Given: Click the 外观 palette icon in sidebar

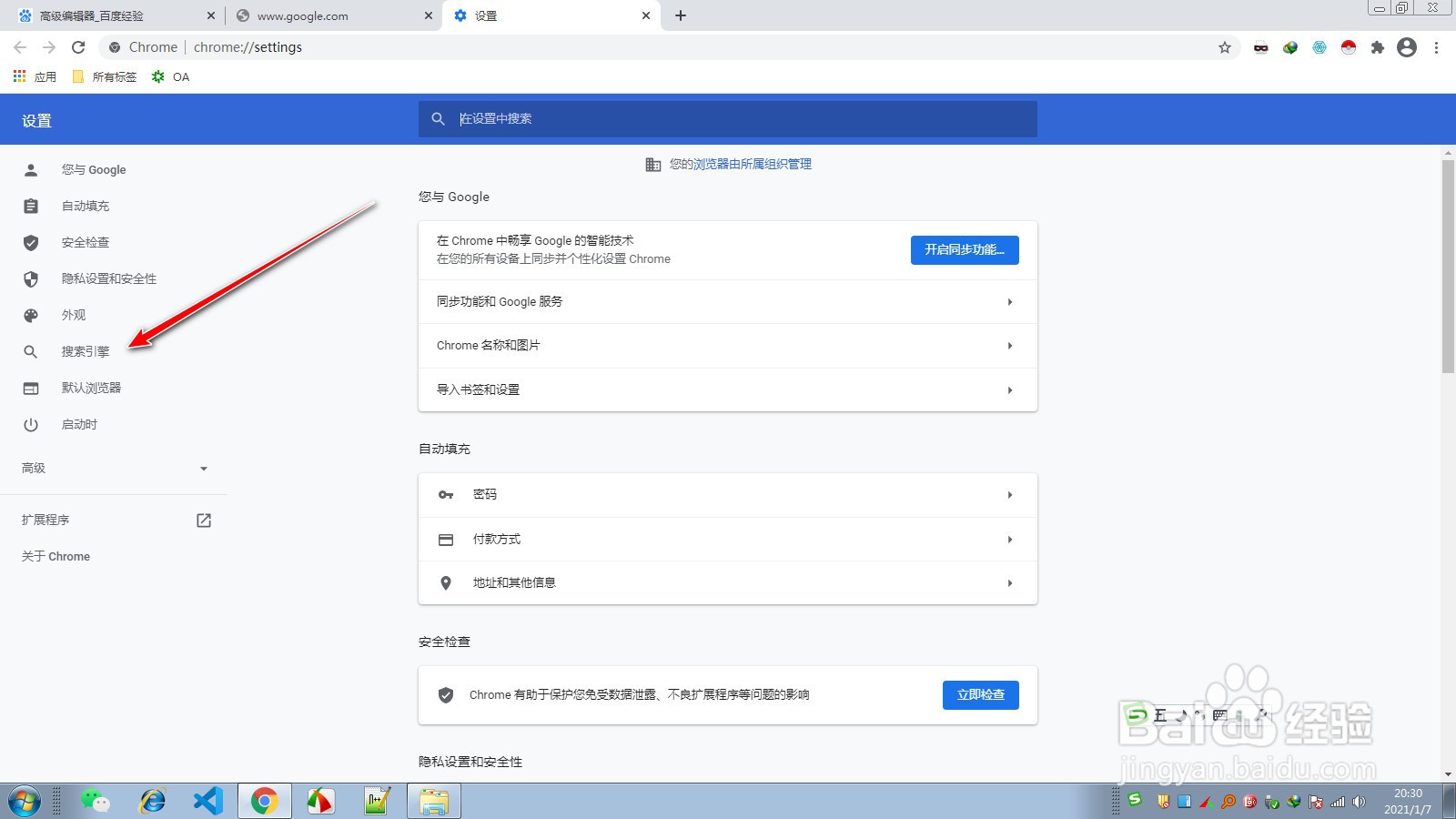Looking at the screenshot, I should click(31, 315).
